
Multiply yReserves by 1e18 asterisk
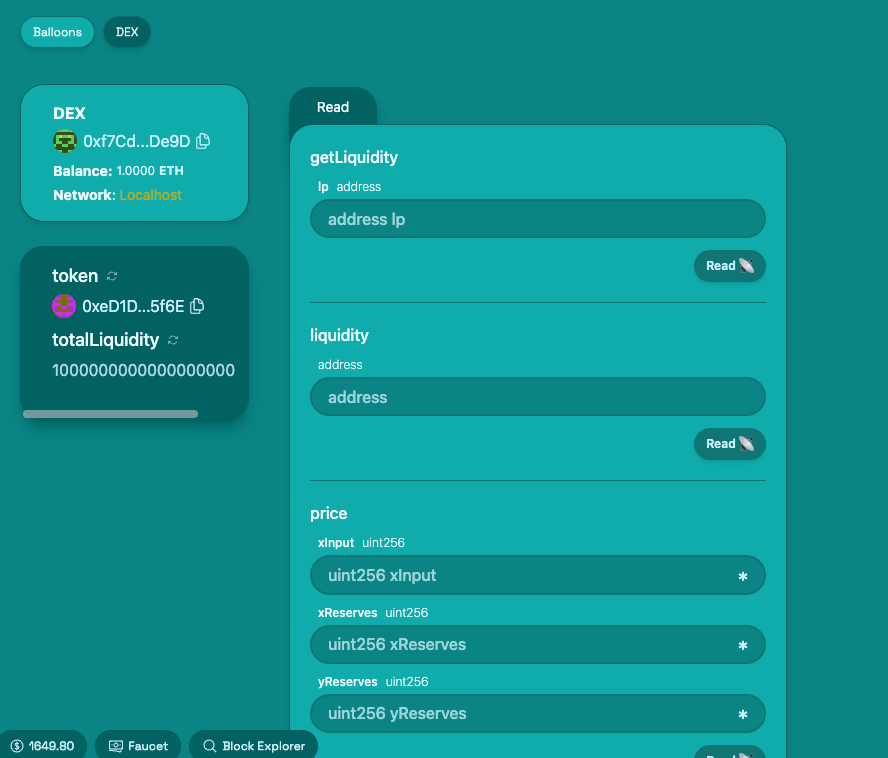coord(743,714)
